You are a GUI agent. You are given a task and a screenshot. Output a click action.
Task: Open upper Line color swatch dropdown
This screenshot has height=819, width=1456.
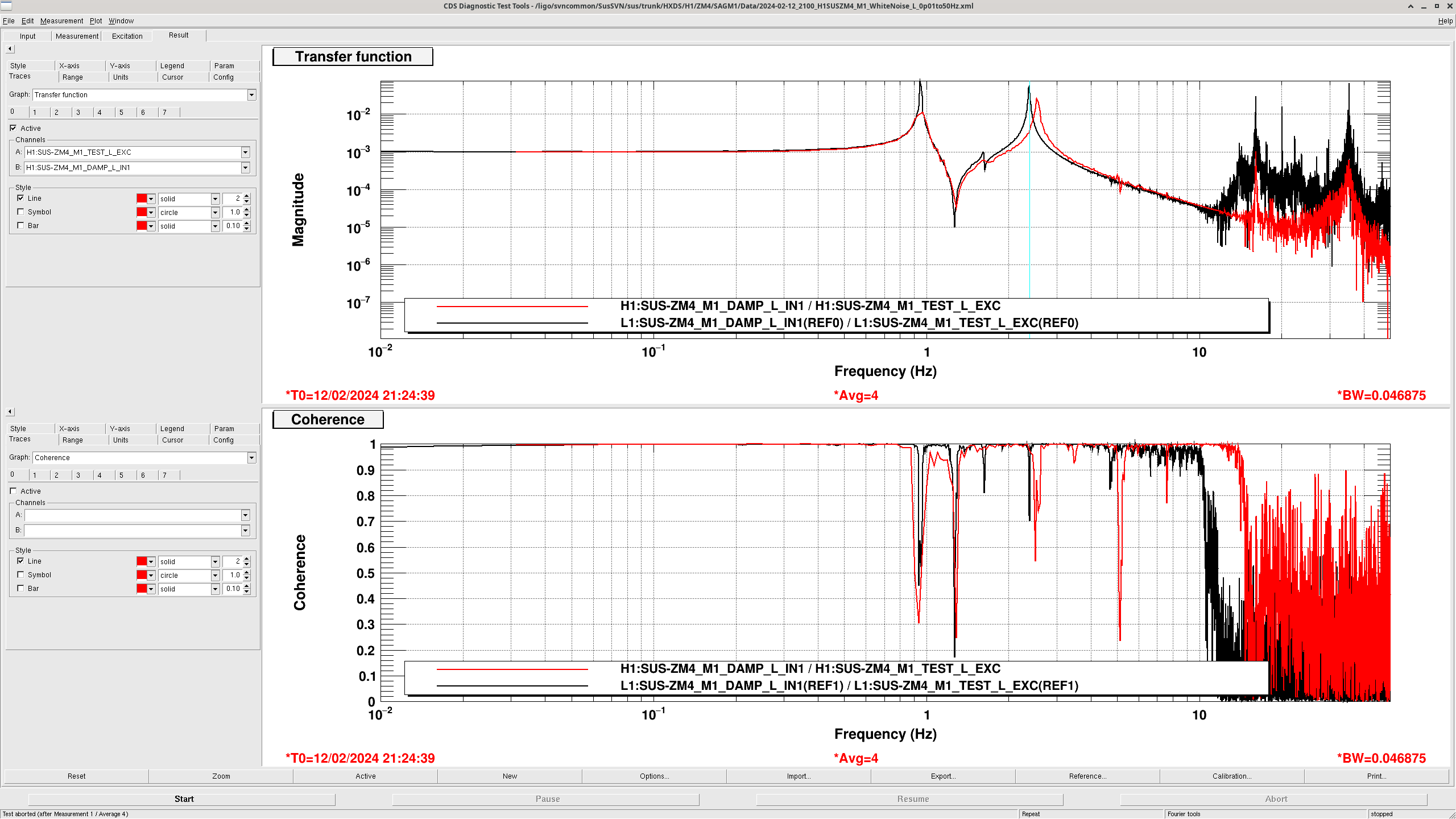point(151,199)
